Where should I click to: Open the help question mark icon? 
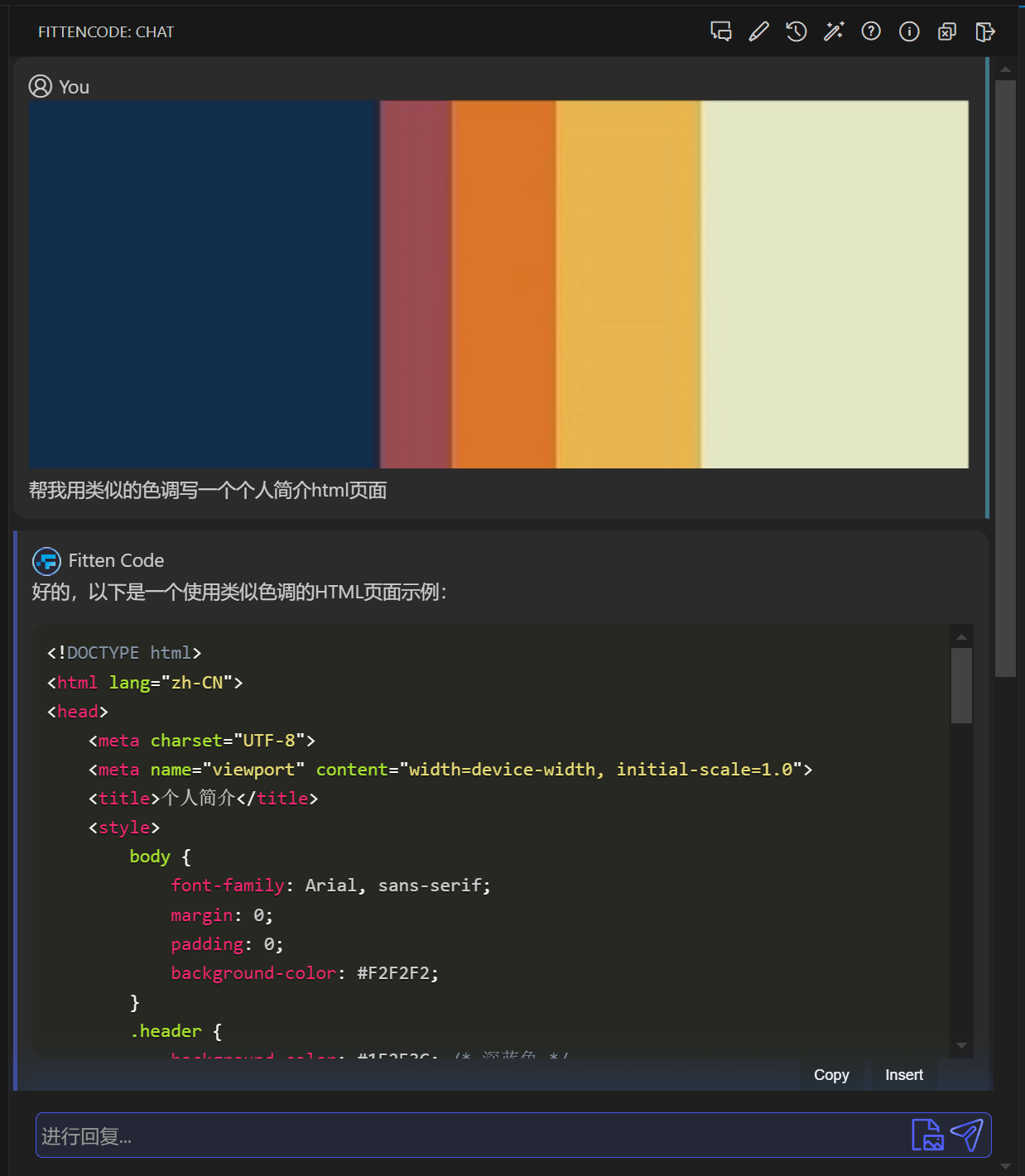(x=871, y=31)
